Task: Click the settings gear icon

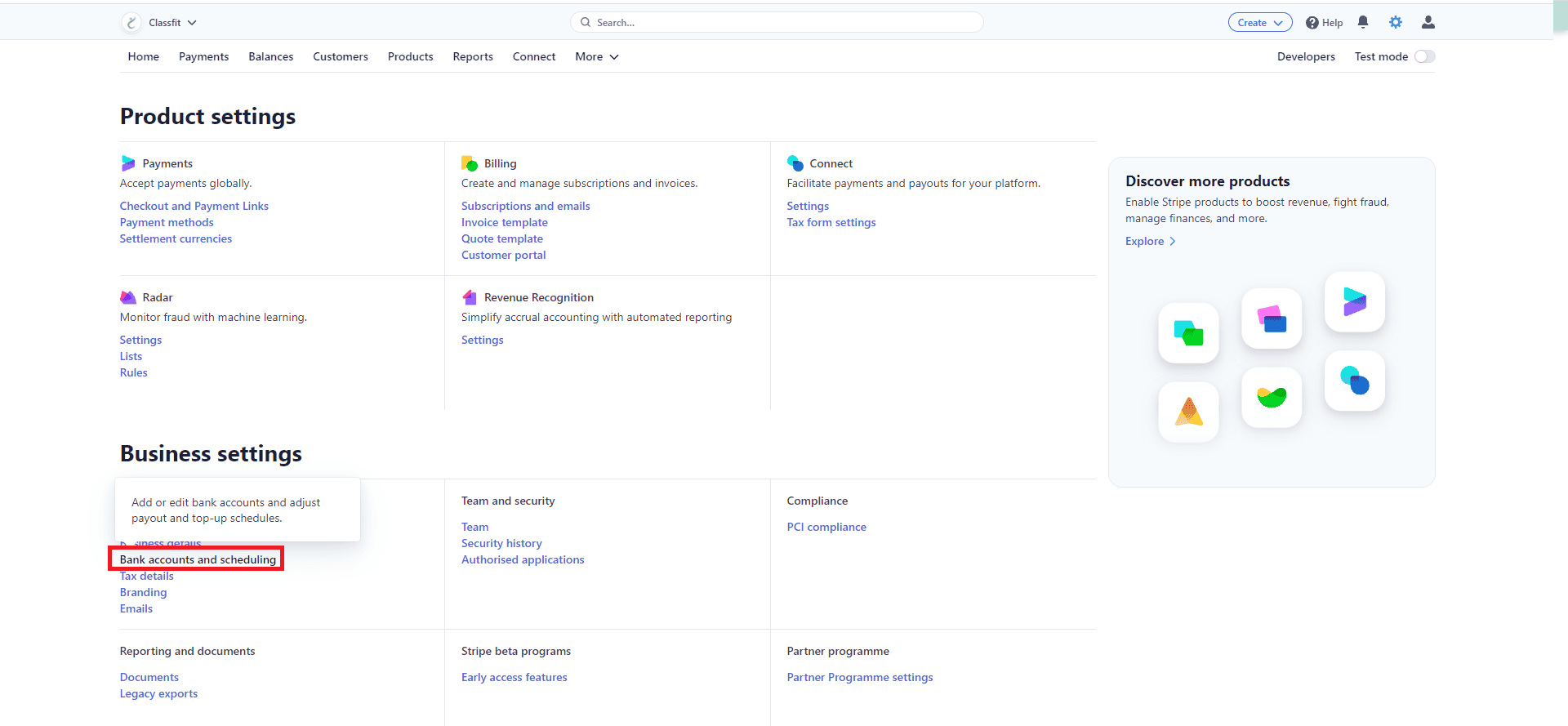Action: 1396,22
